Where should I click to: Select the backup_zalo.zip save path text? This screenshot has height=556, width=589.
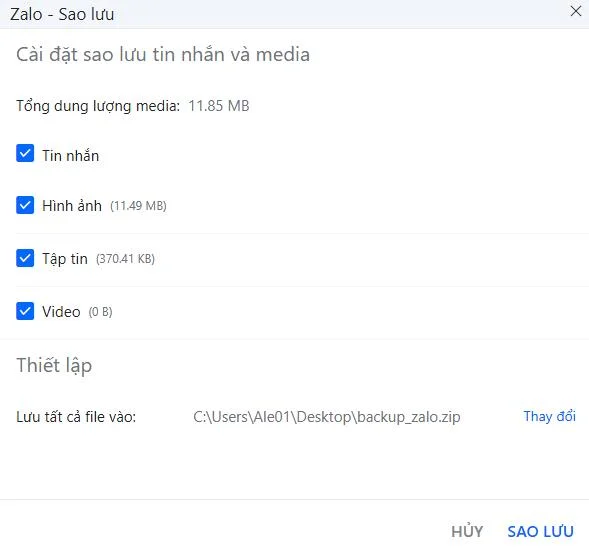327,417
